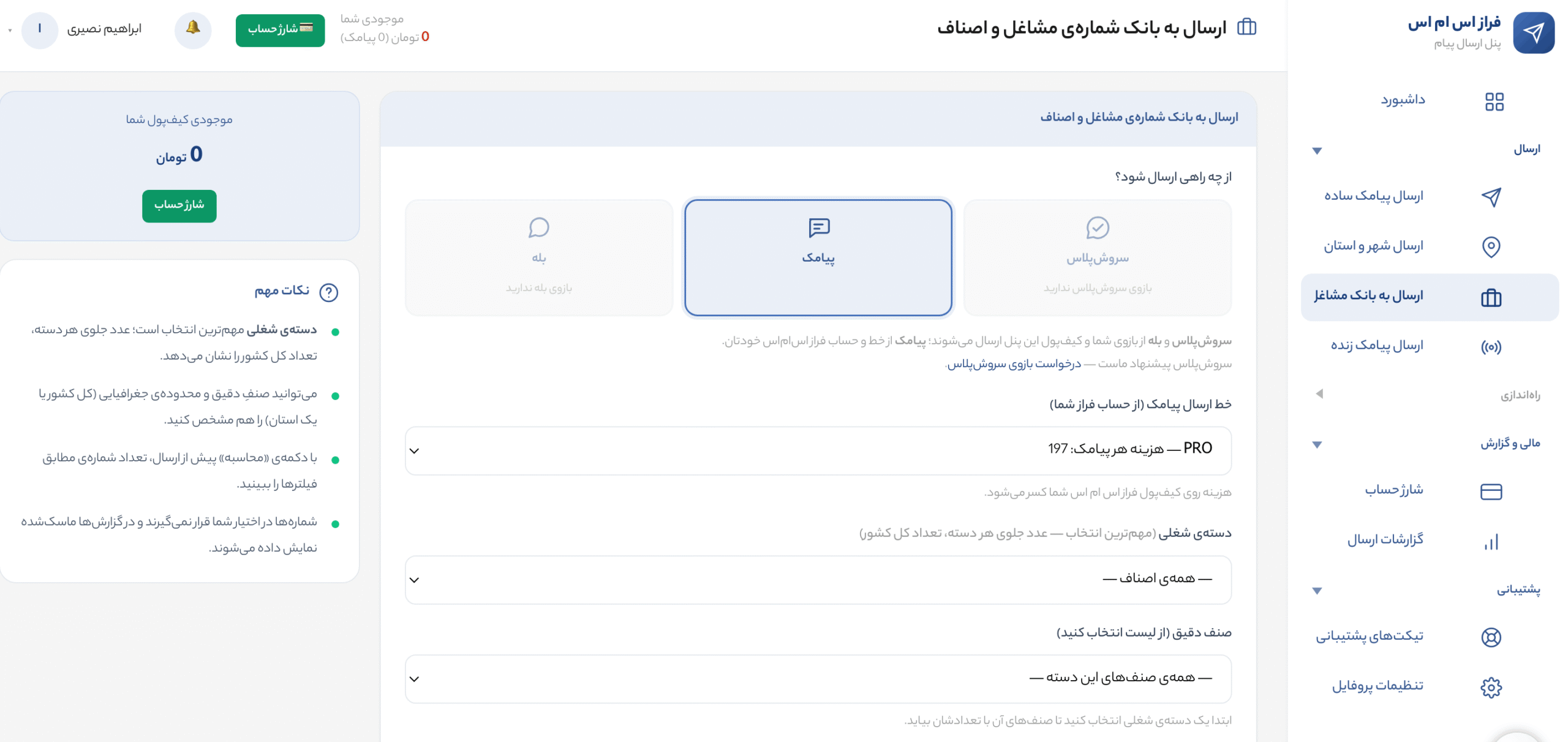Click ارسال به بانک مشاغل sidebar item

pyautogui.click(x=1429, y=297)
